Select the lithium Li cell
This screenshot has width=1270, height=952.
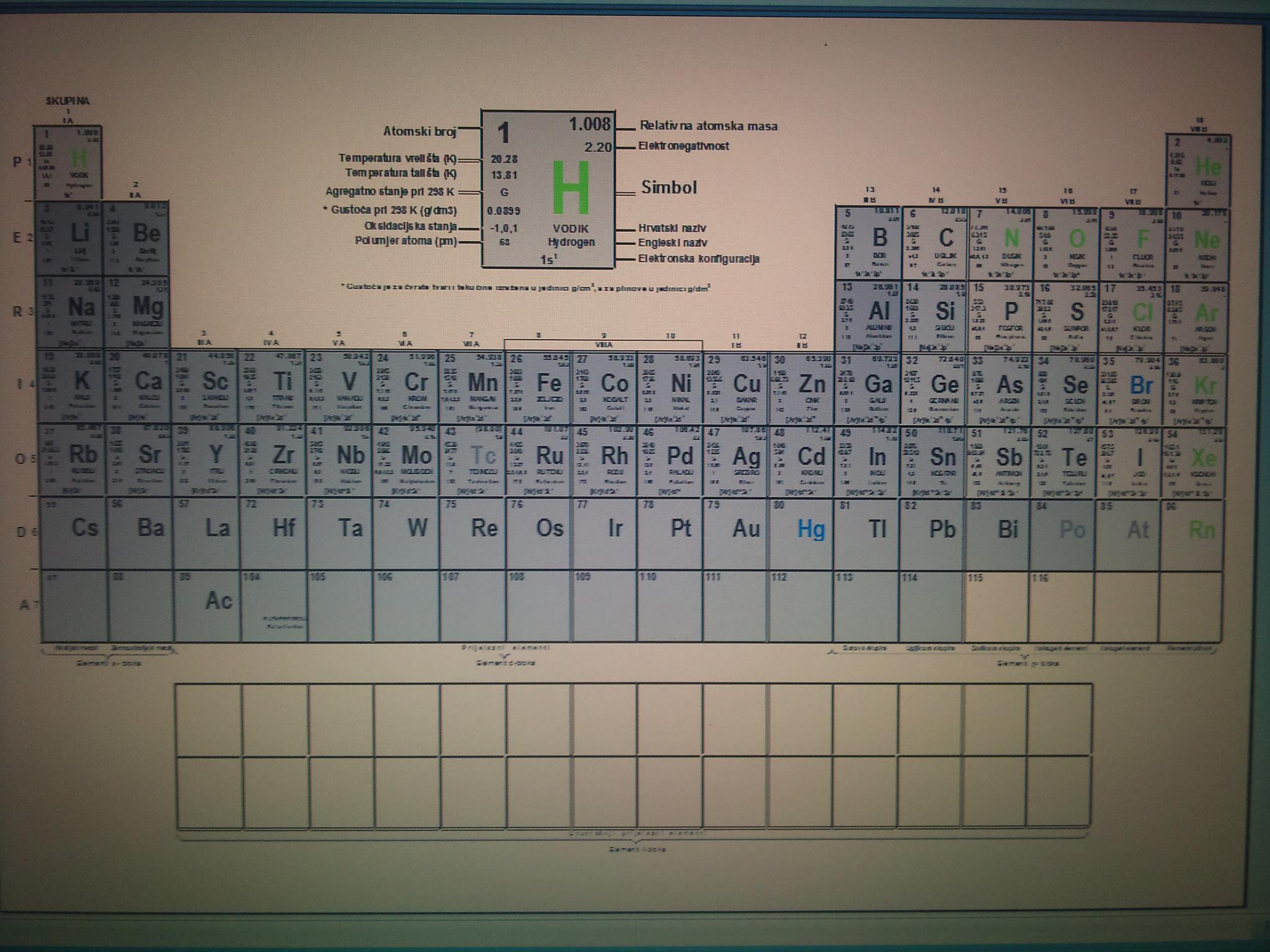[x=69, y=238]
